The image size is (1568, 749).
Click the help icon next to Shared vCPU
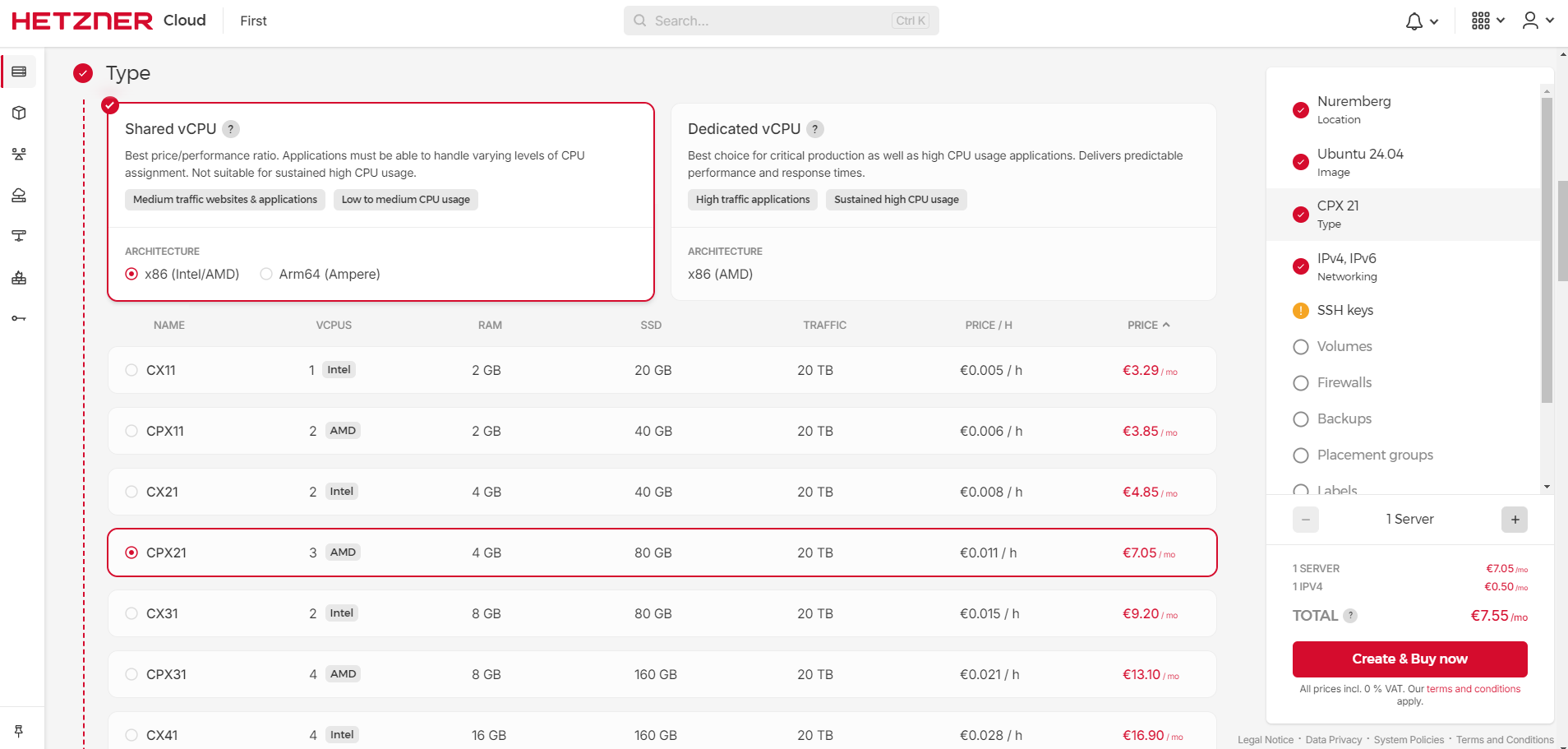231,129
